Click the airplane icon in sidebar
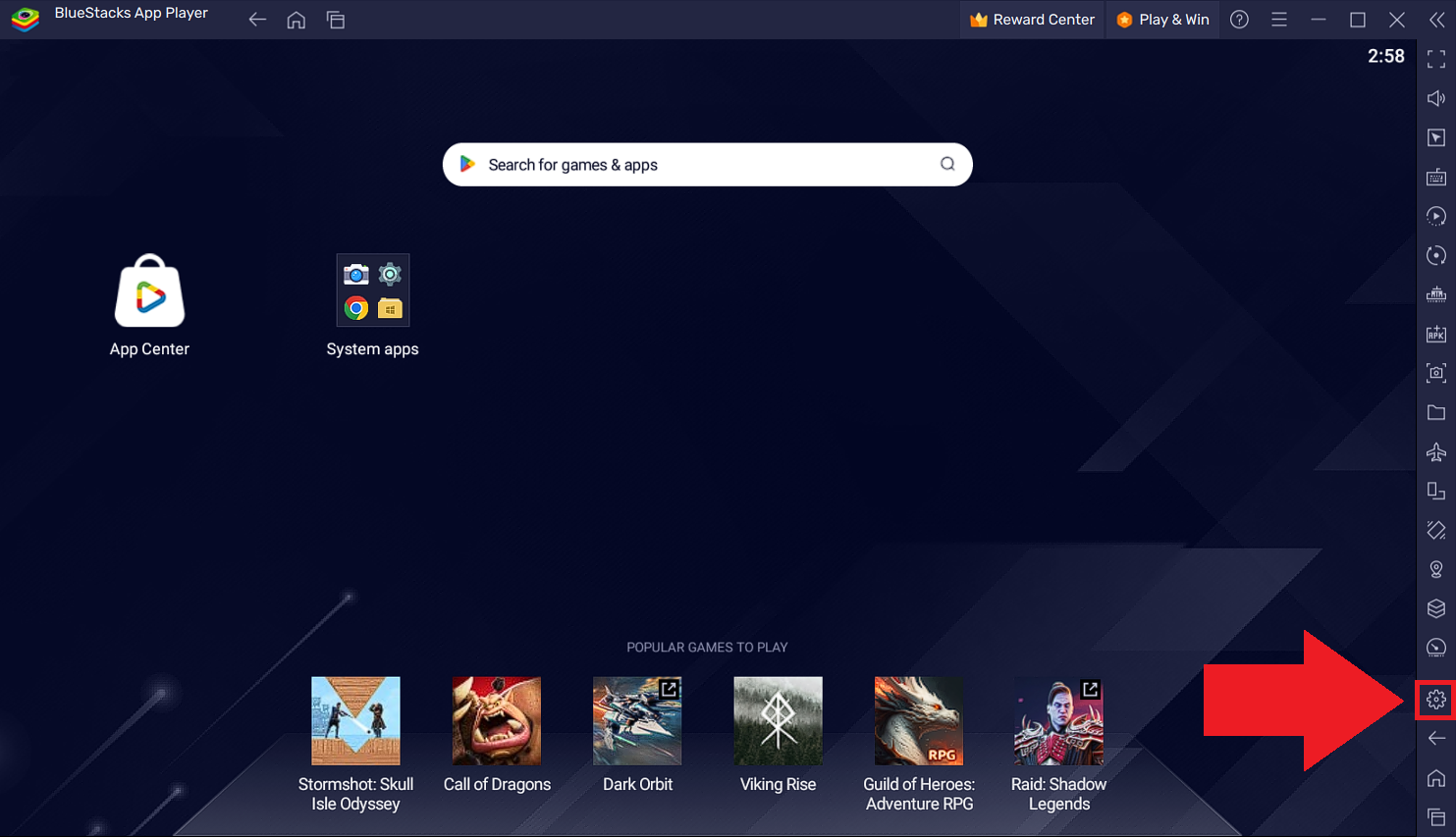1456x837 pixels. pos(1436,451)
